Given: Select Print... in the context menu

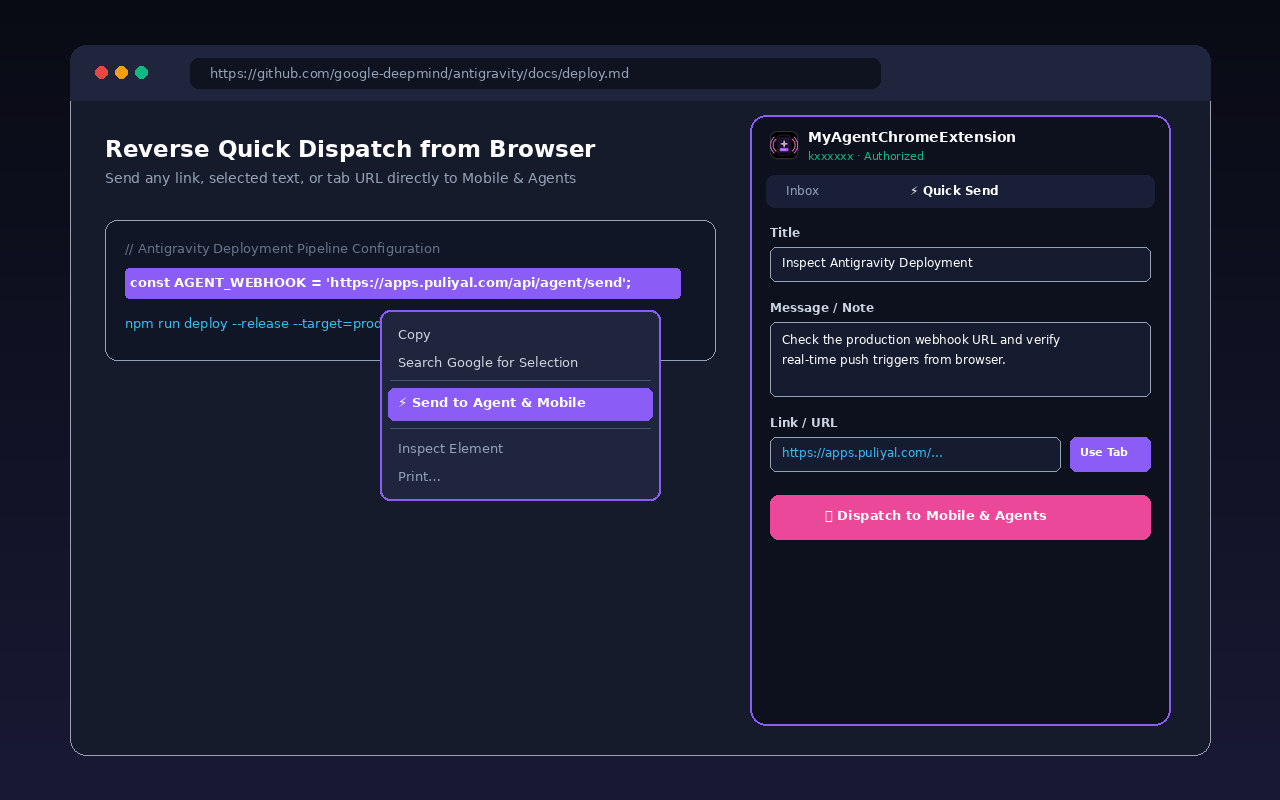Looking at the screenshot, I should 520,477.
